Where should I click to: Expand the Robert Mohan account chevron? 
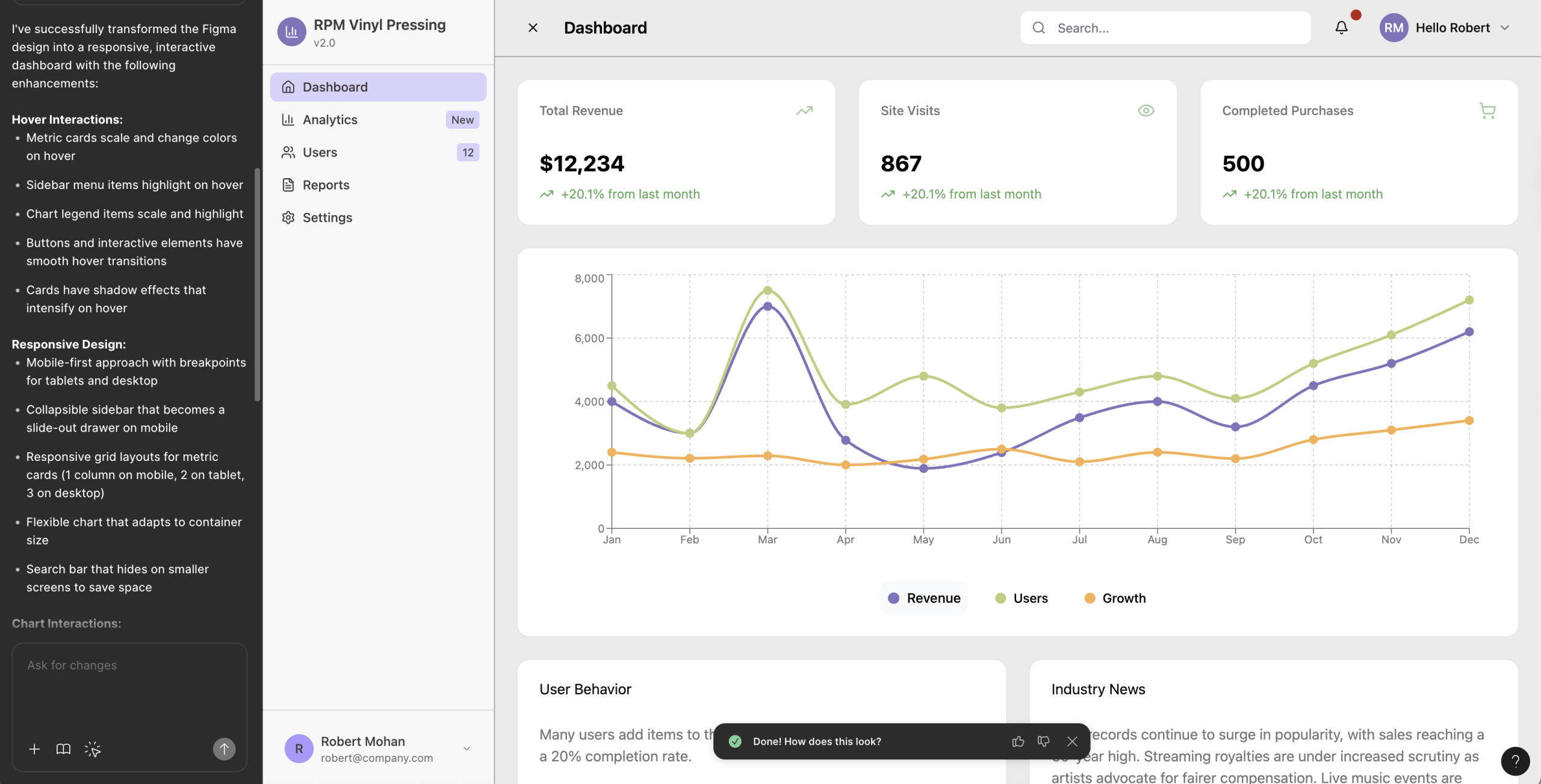[467, 749]
